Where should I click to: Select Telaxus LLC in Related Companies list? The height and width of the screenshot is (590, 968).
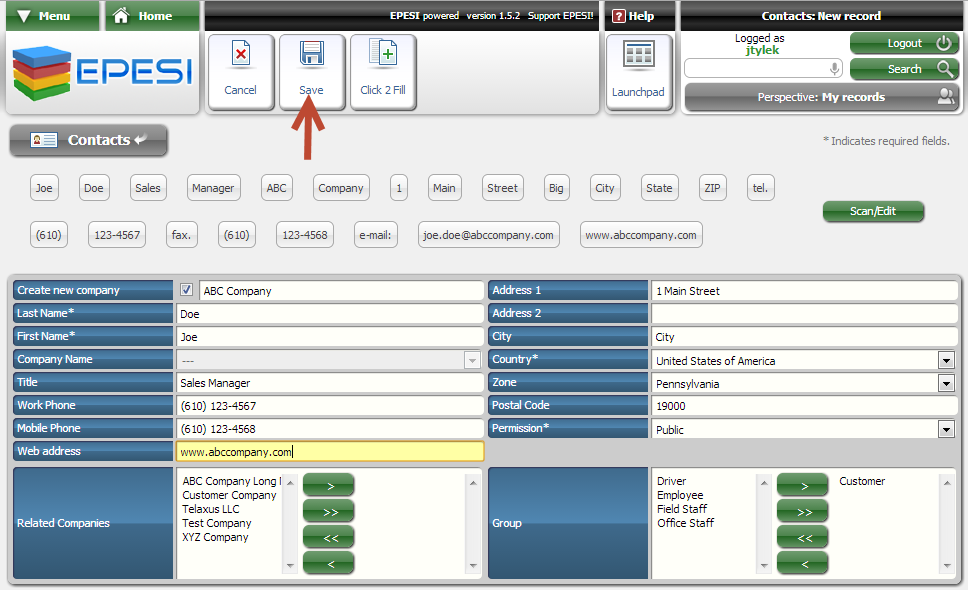tap(211, 509)
